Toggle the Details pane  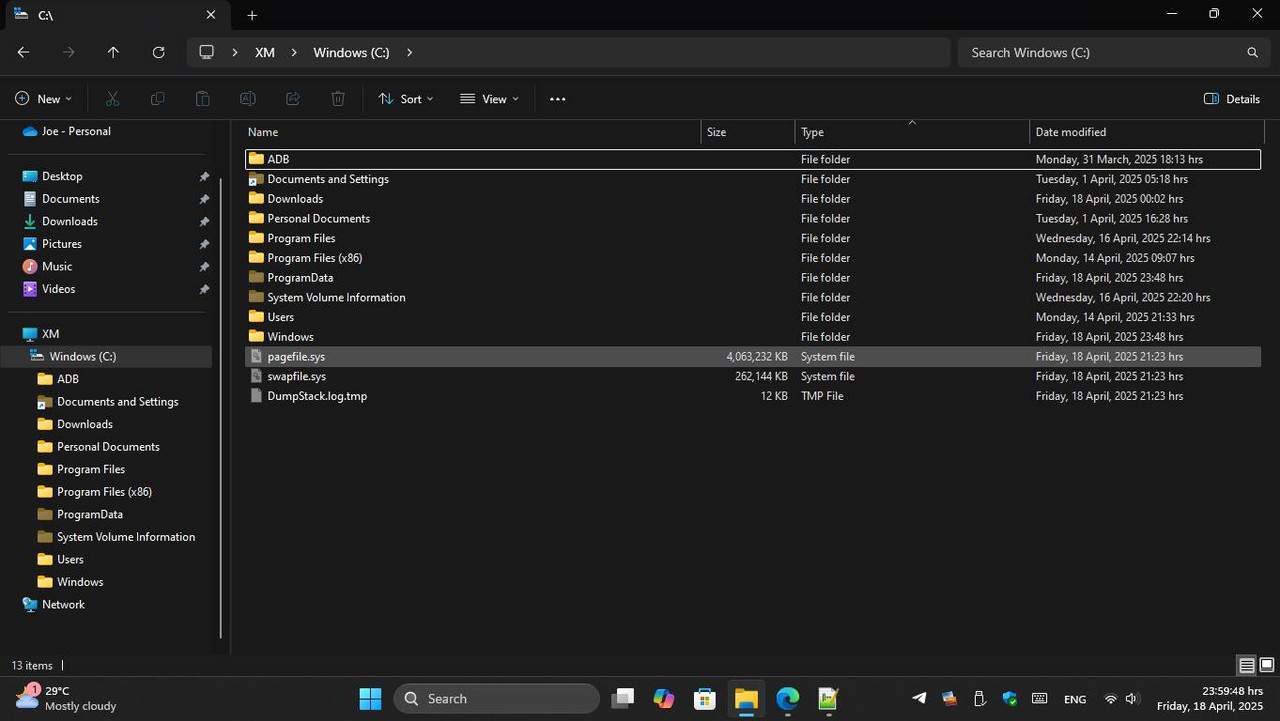(x=1232, y=99)
